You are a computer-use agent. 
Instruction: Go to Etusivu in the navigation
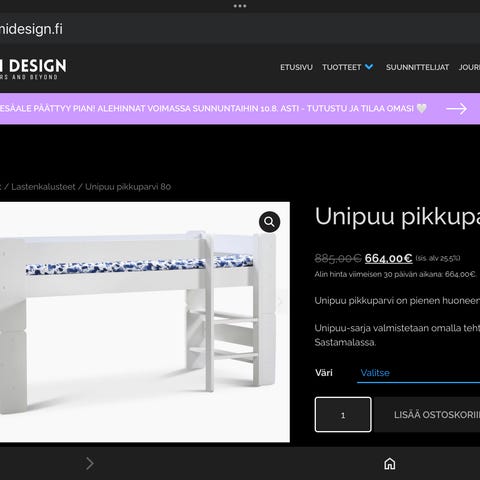(296, 67)
